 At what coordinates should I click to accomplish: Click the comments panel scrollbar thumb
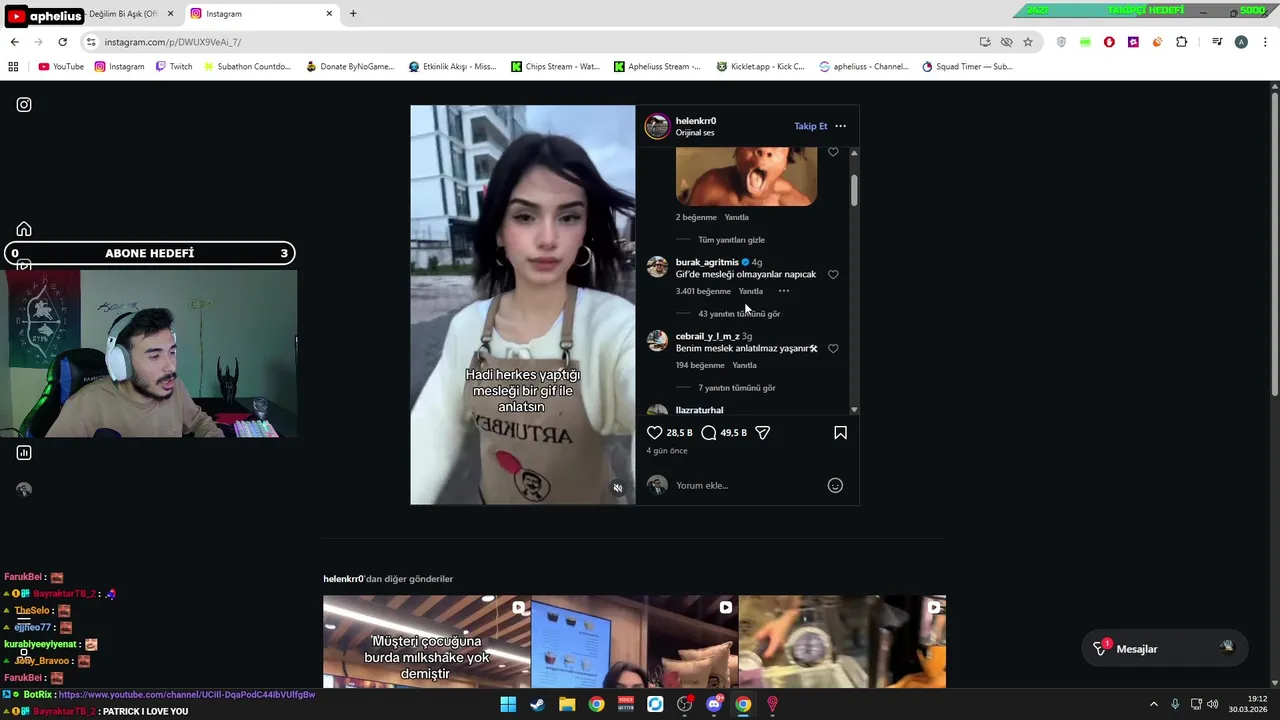(x=854, y=190)
